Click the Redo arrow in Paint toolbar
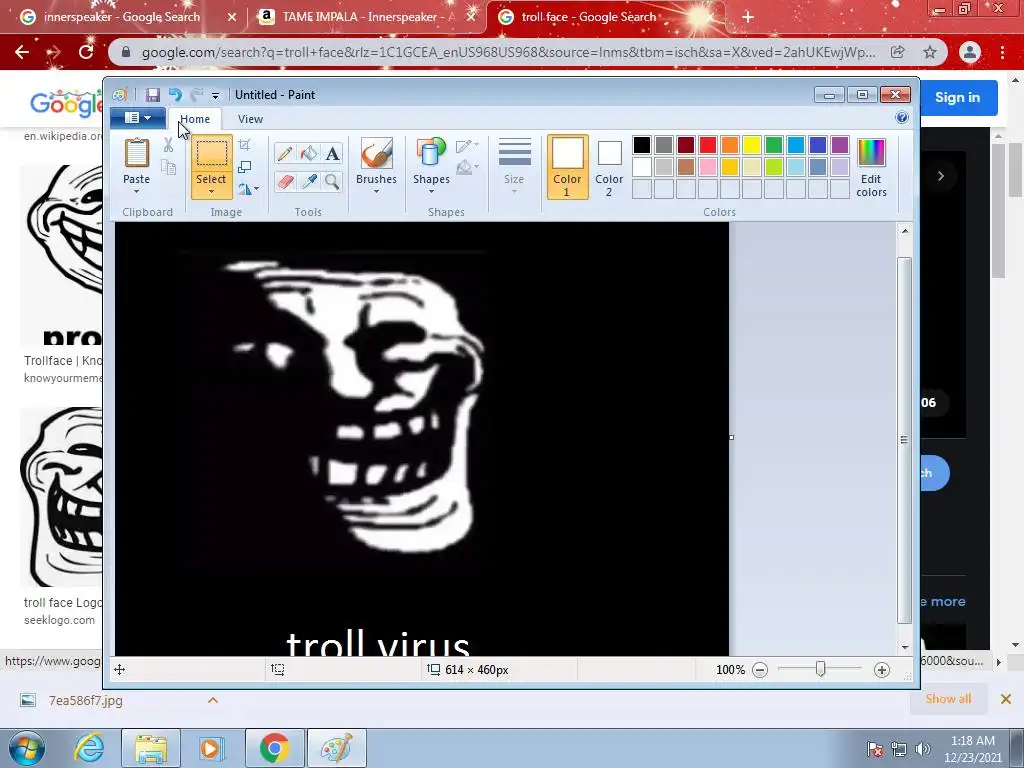 pos(196,95)
